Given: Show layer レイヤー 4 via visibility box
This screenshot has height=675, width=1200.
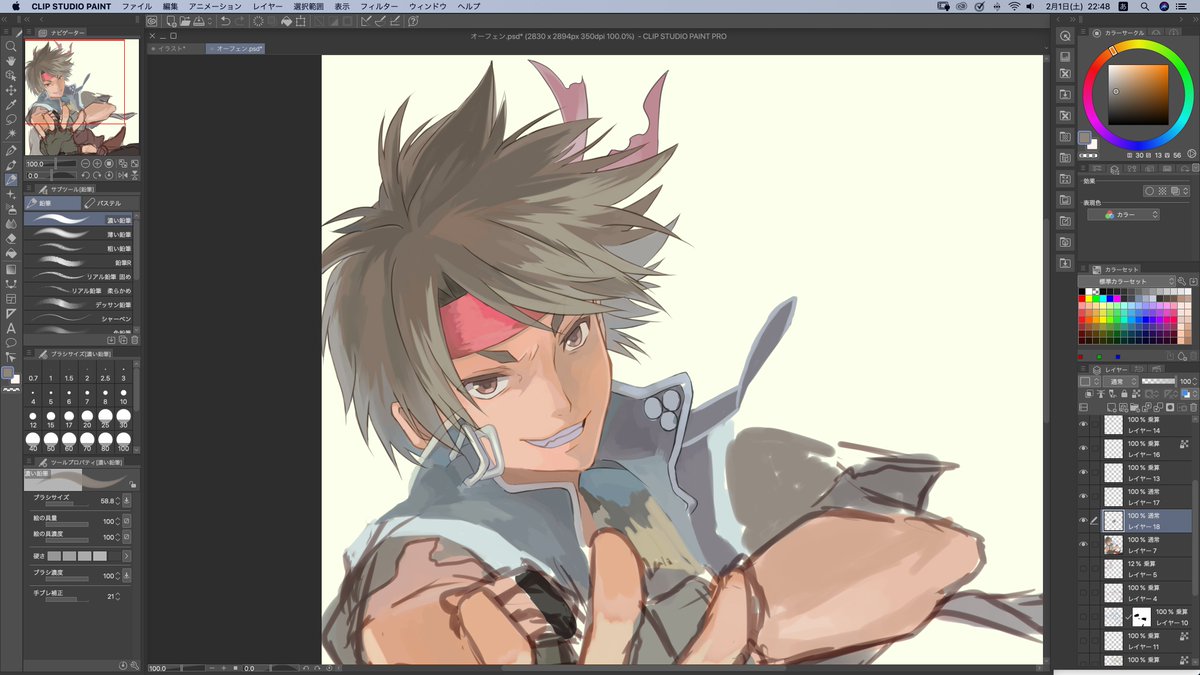Looking at the screenshot, I should pyautogui.click(x=1083, y=592).
